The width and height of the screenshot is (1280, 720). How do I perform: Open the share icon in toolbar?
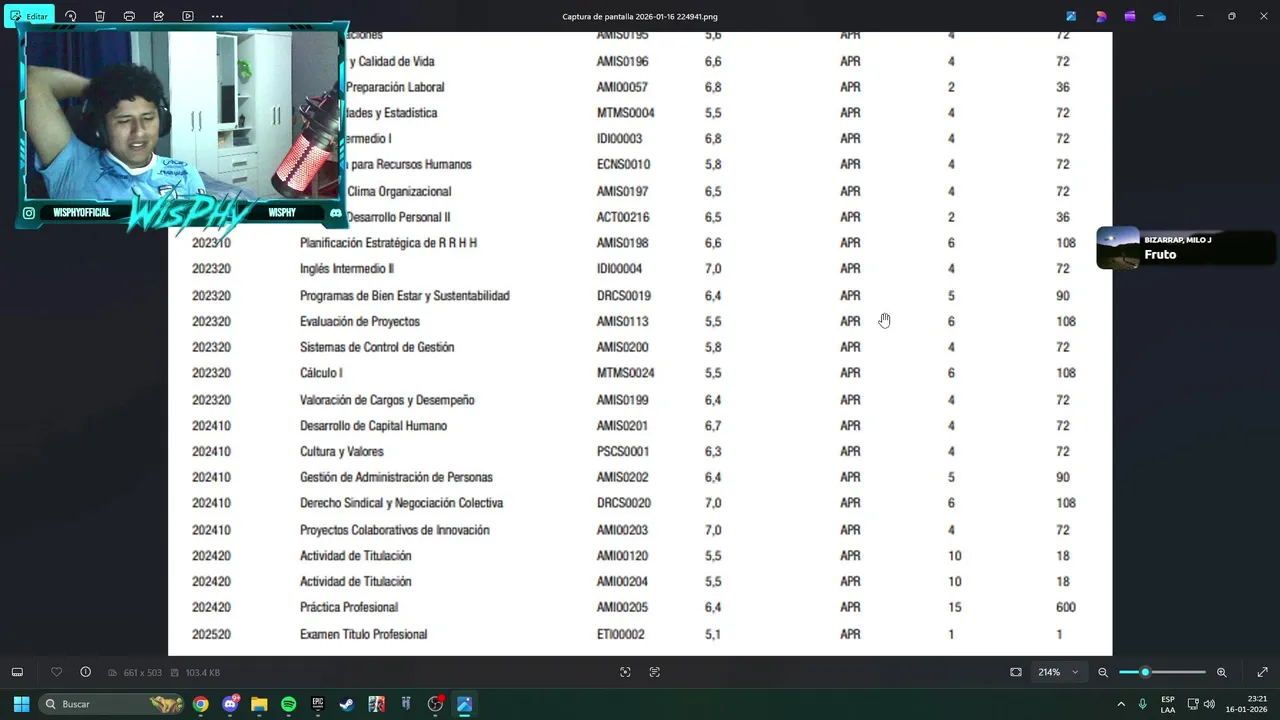(158, 16)
